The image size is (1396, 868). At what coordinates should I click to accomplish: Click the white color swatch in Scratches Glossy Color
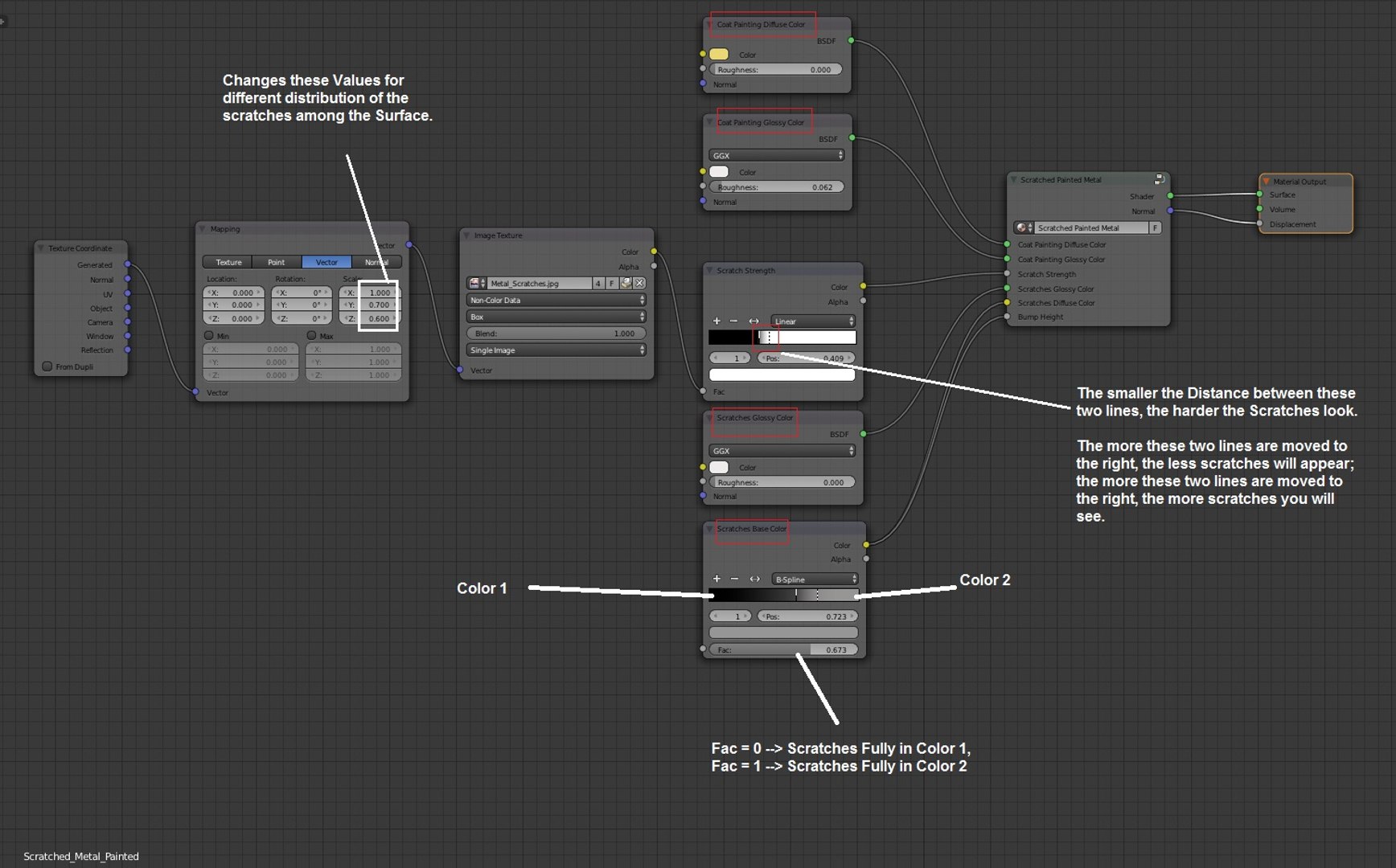click(719, 467)
